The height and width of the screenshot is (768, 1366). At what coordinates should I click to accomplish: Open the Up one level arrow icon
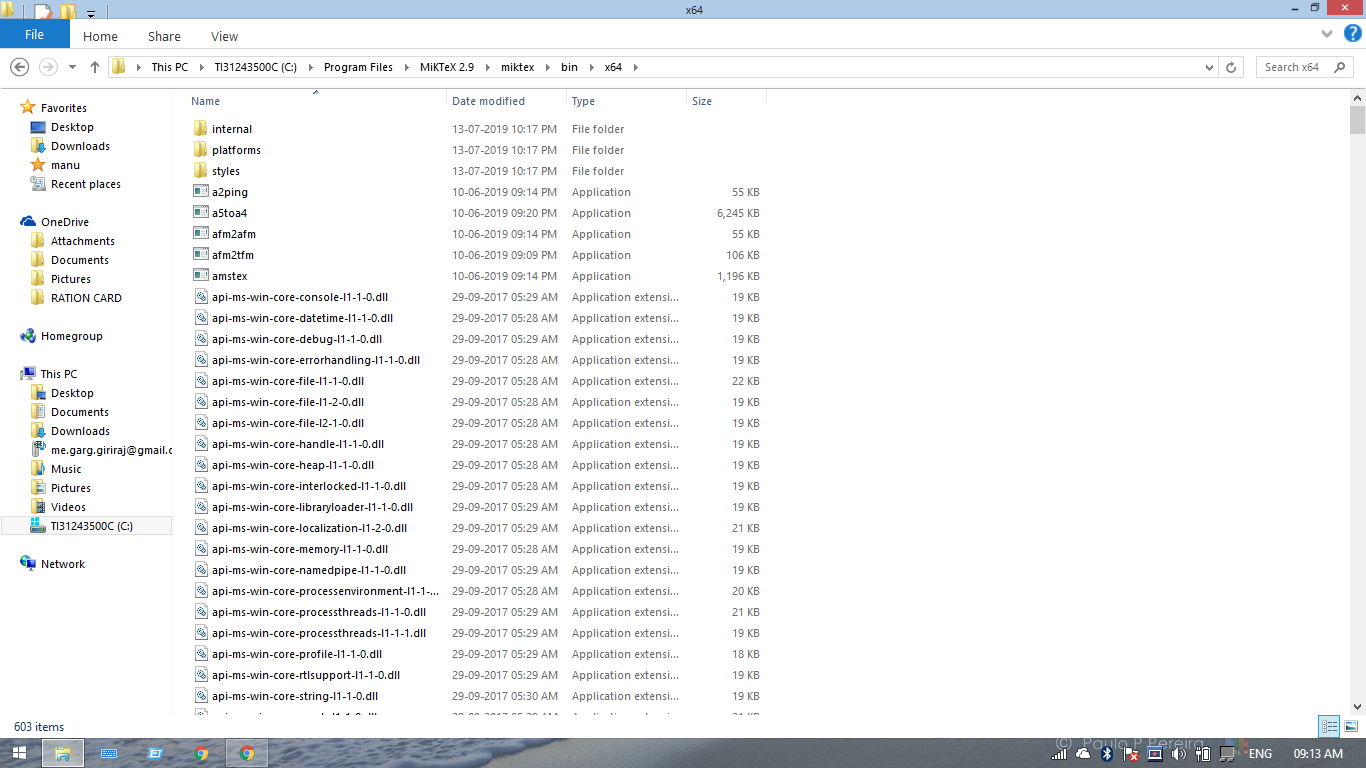click(94, 67)
